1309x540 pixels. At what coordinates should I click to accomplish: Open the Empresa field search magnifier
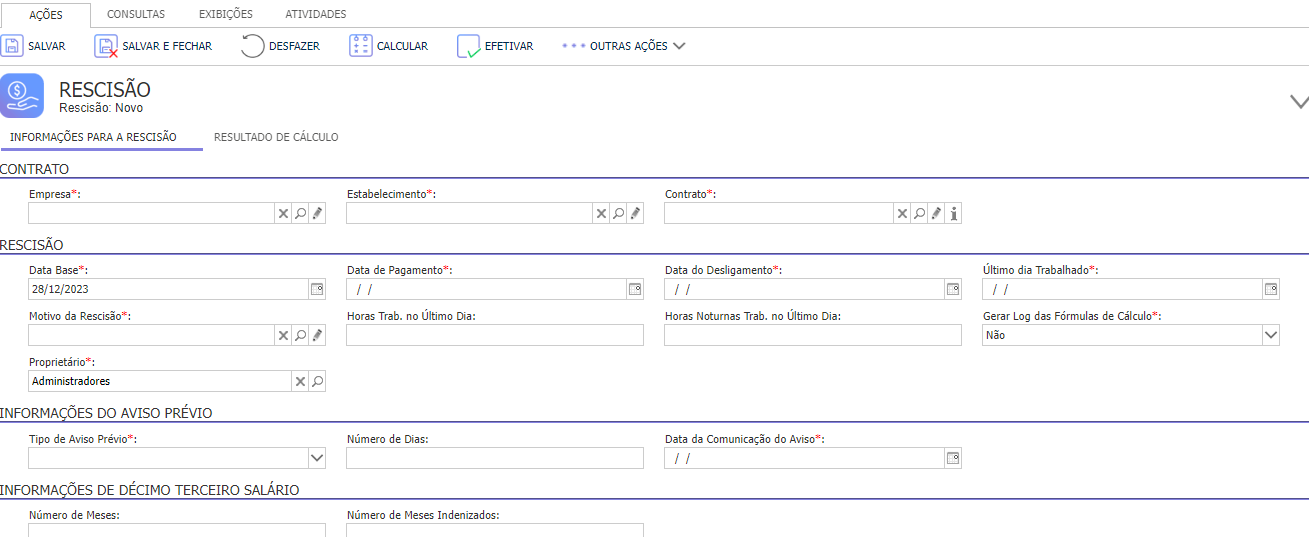pos(300,213)
